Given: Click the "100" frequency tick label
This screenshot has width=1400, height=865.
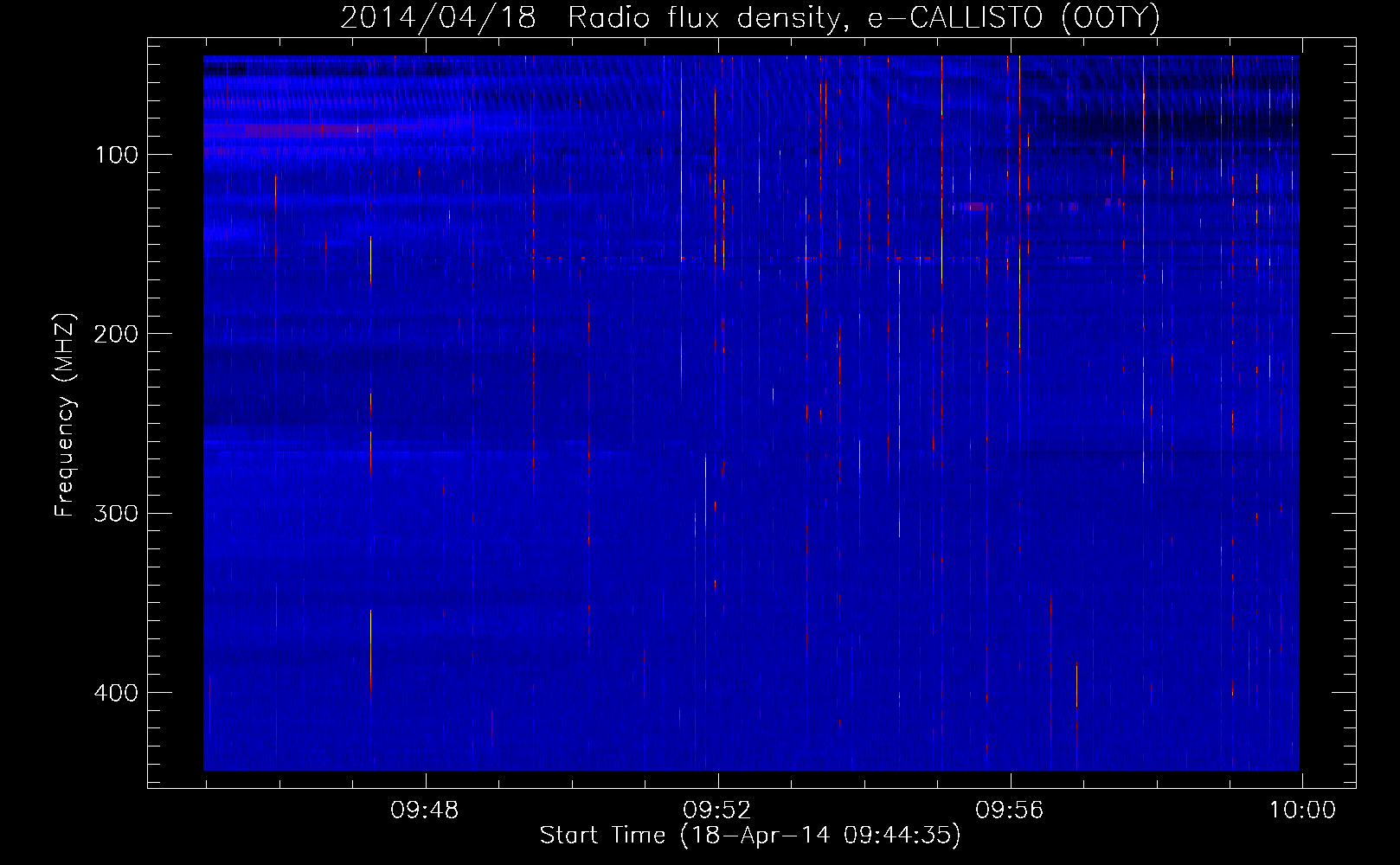Looking at the screenshot, I should pyautogui.click(x=117, y=155).
